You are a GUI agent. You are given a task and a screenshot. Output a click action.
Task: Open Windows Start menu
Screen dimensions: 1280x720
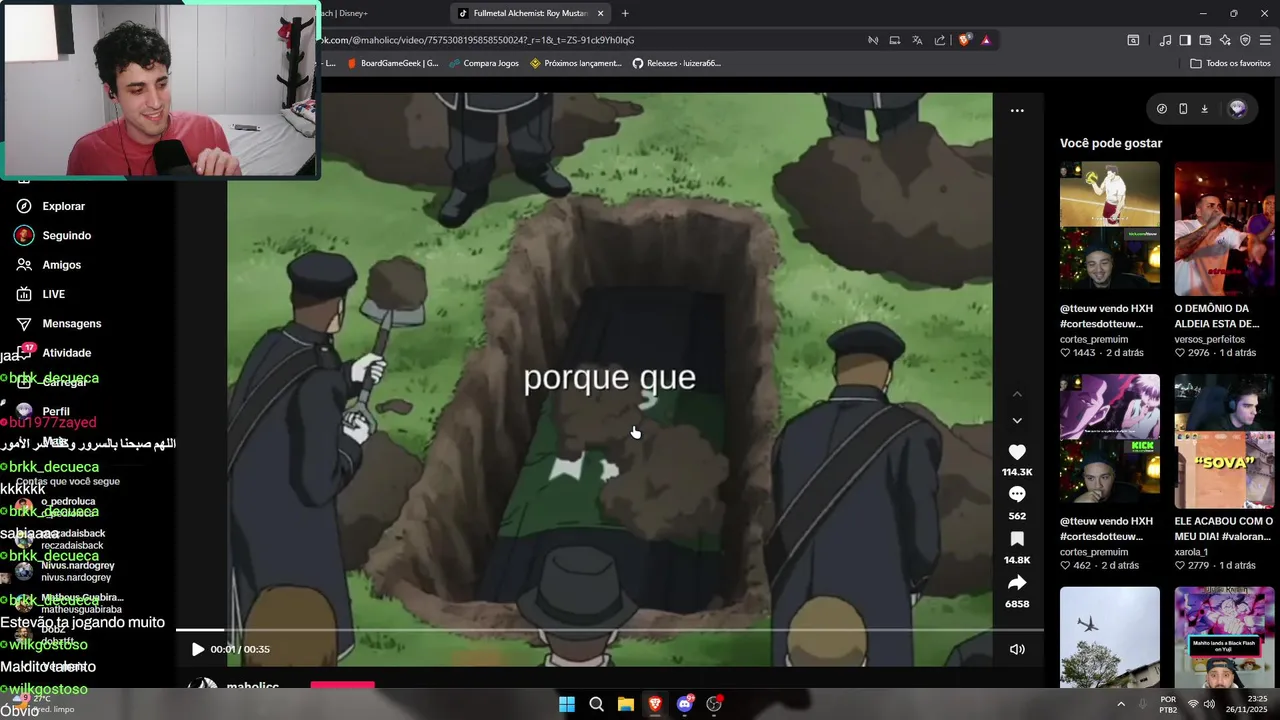pyautogui.click(x=567, y=704)
